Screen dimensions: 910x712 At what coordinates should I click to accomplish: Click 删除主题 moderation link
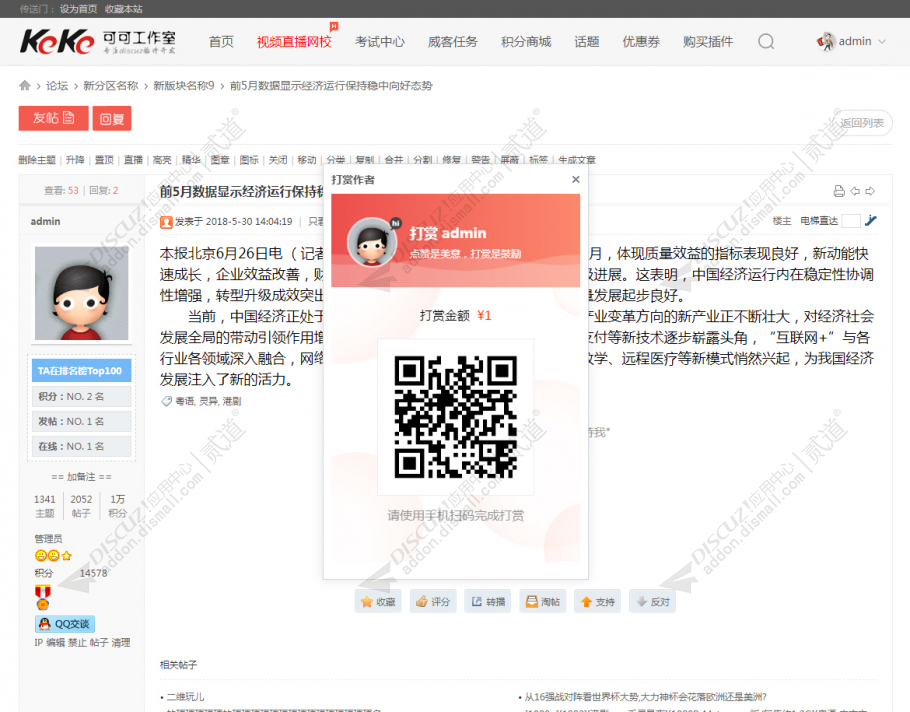click(37, 160)
